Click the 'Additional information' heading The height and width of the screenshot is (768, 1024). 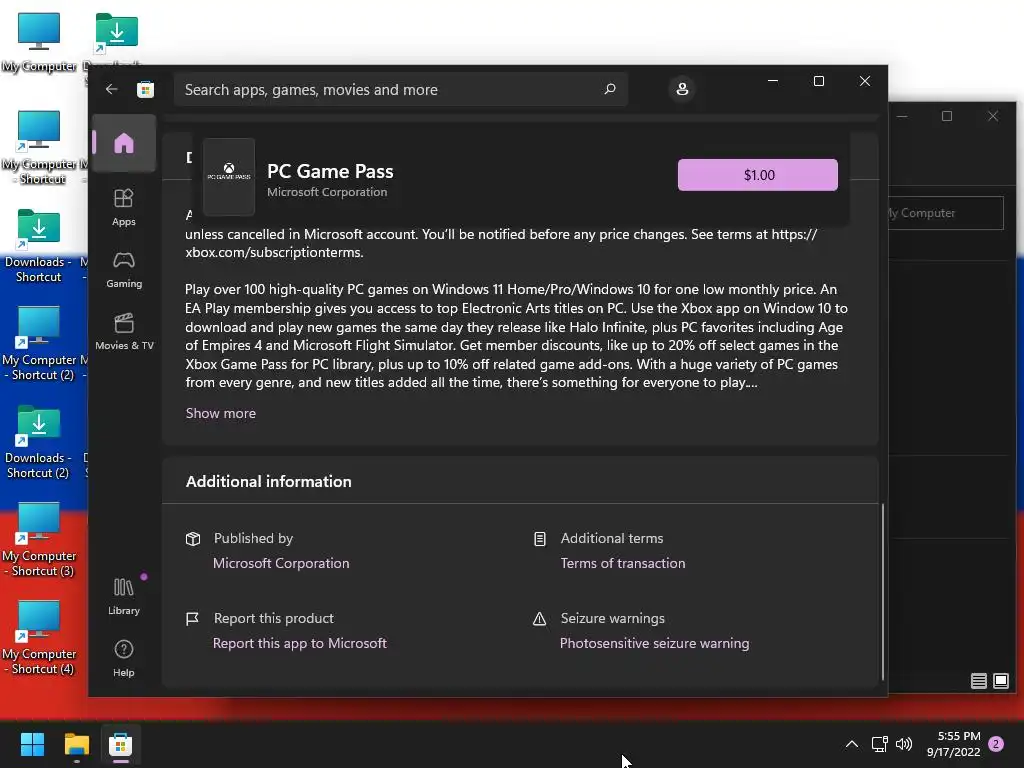268,481
